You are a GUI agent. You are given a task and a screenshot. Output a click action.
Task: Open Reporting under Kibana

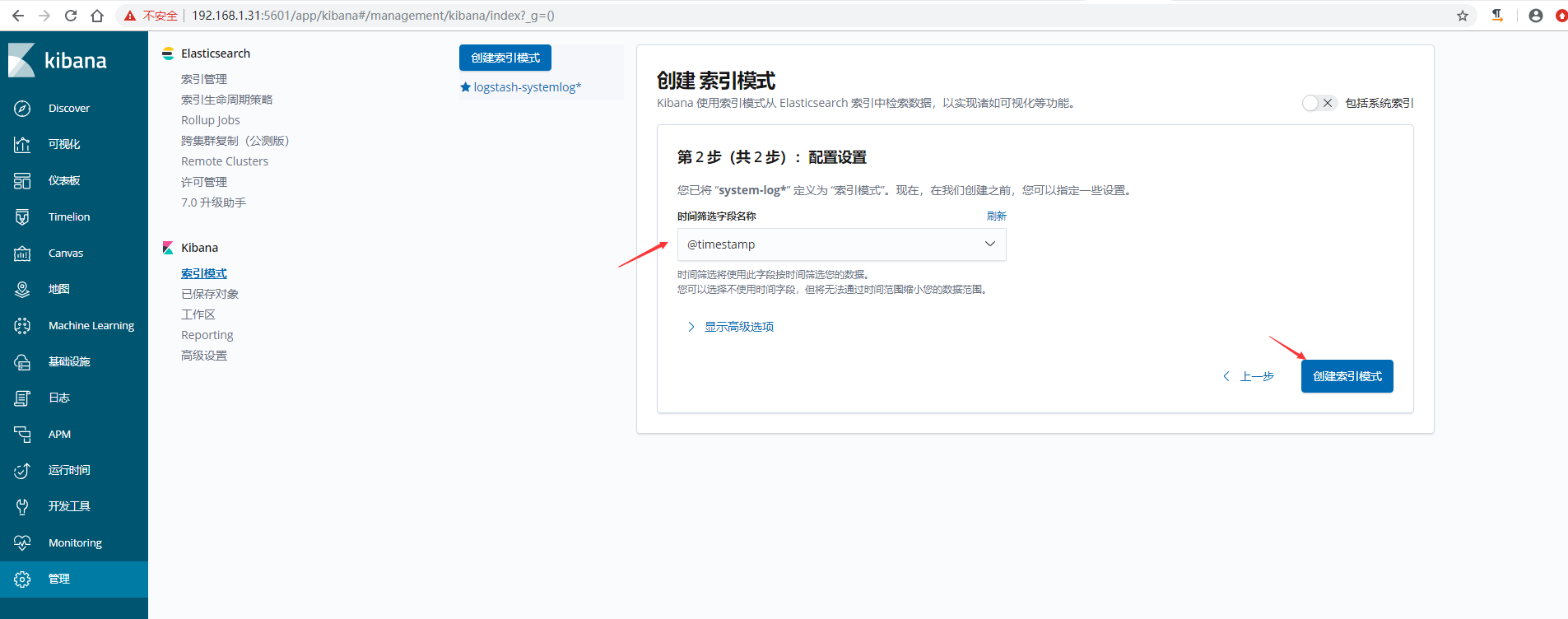(x=207, y=335)
